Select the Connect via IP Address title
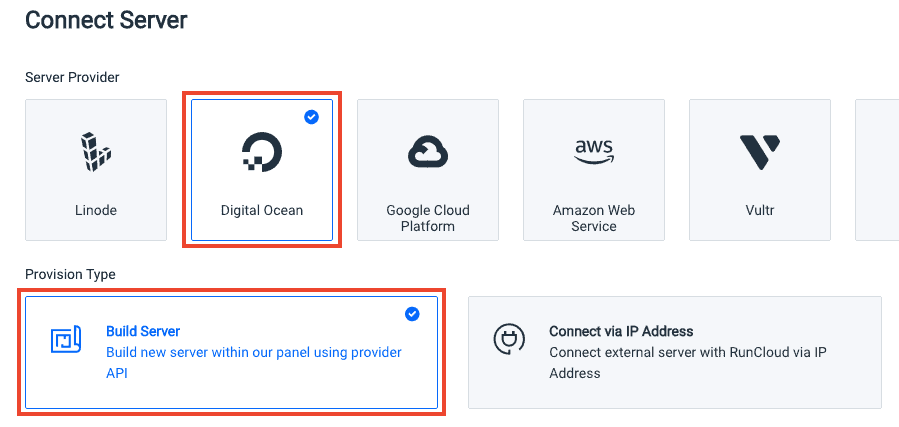The width and height of the screenshot is (899, 427). coord(622,331)
